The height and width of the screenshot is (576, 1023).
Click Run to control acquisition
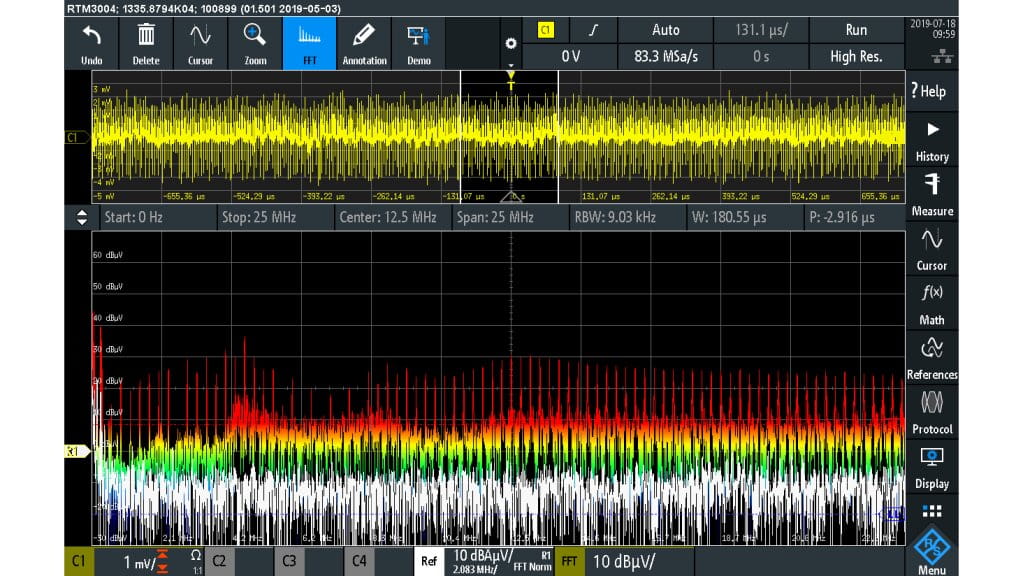tap(856, 30)
